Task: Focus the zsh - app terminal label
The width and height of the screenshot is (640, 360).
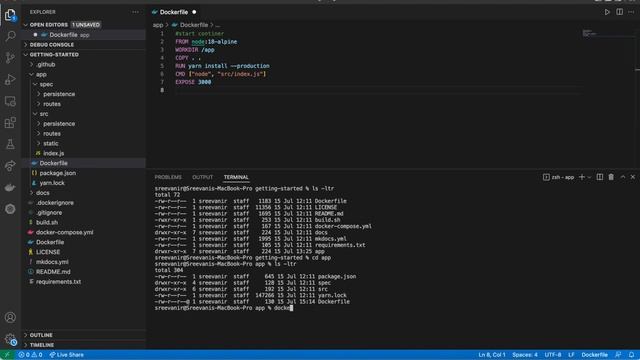Action: pyautogui.click(x=558, y=177)
